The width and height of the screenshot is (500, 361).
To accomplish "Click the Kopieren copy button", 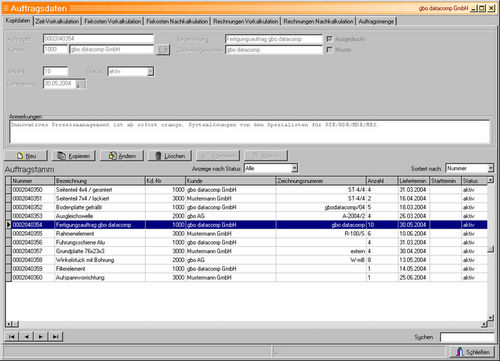I will pos(74,156).
